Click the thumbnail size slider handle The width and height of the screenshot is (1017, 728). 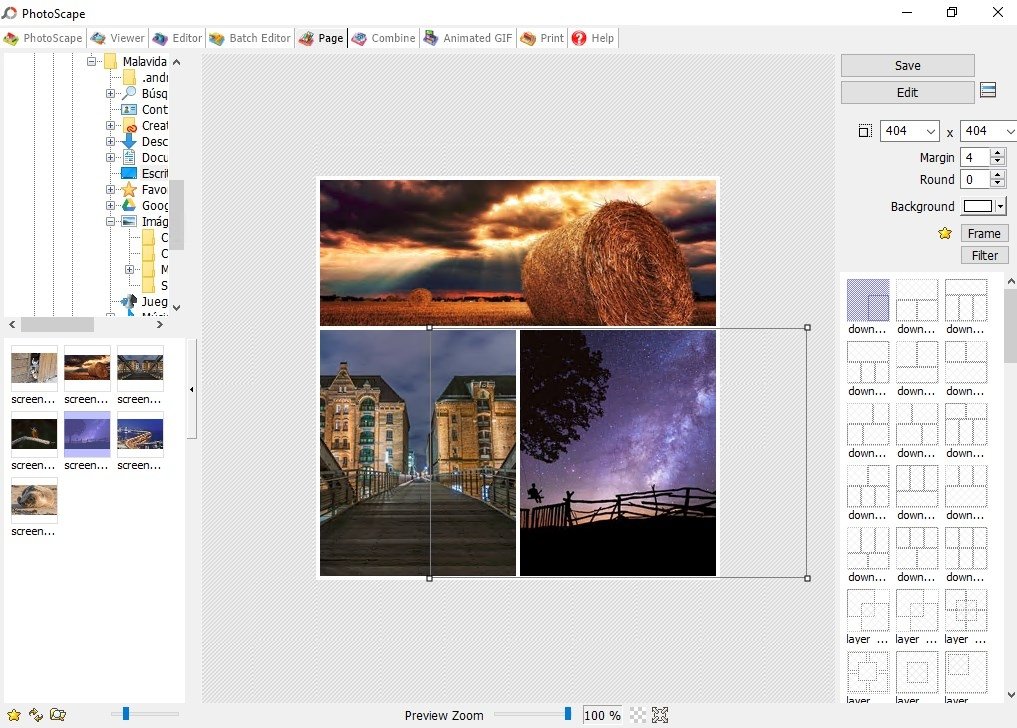coord(126,714)
